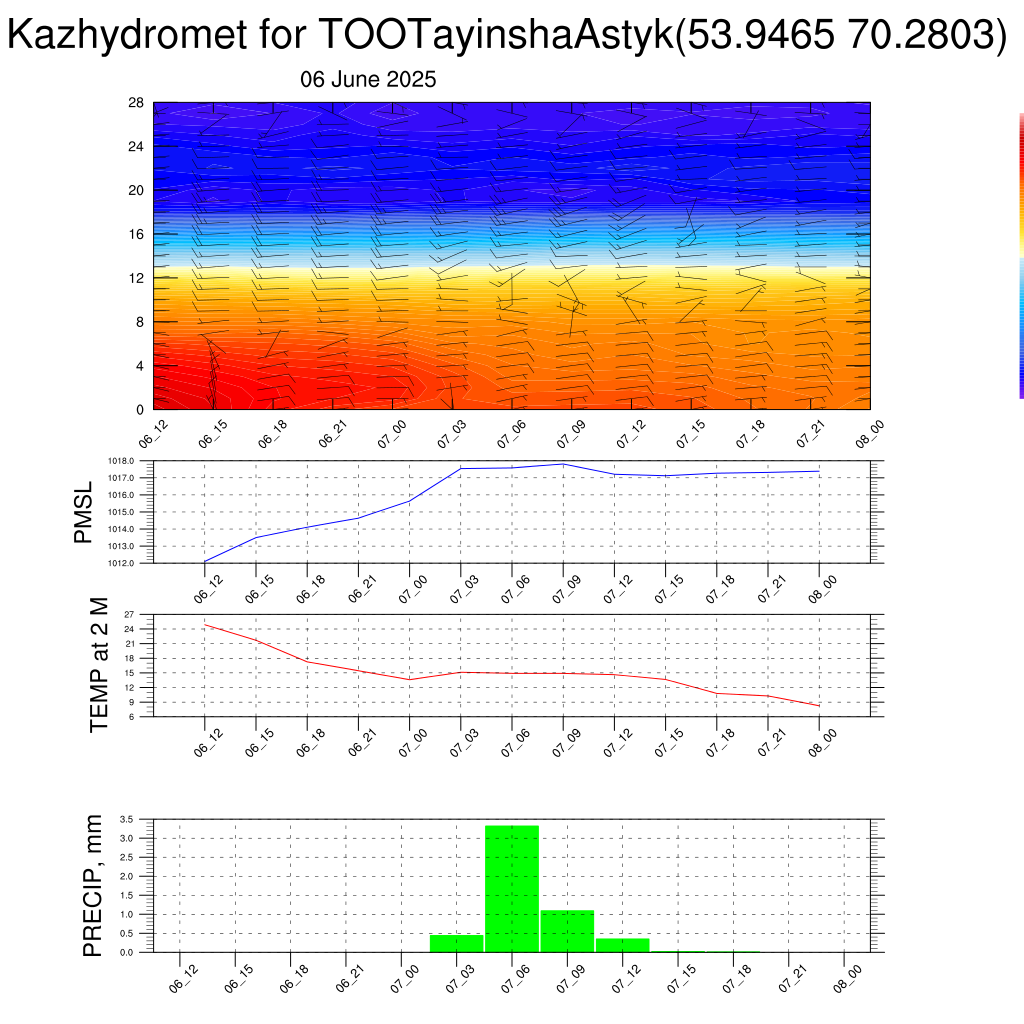Click the 0.0 value on PRECIP axis

pyautogui.click(x=127, y=952)
